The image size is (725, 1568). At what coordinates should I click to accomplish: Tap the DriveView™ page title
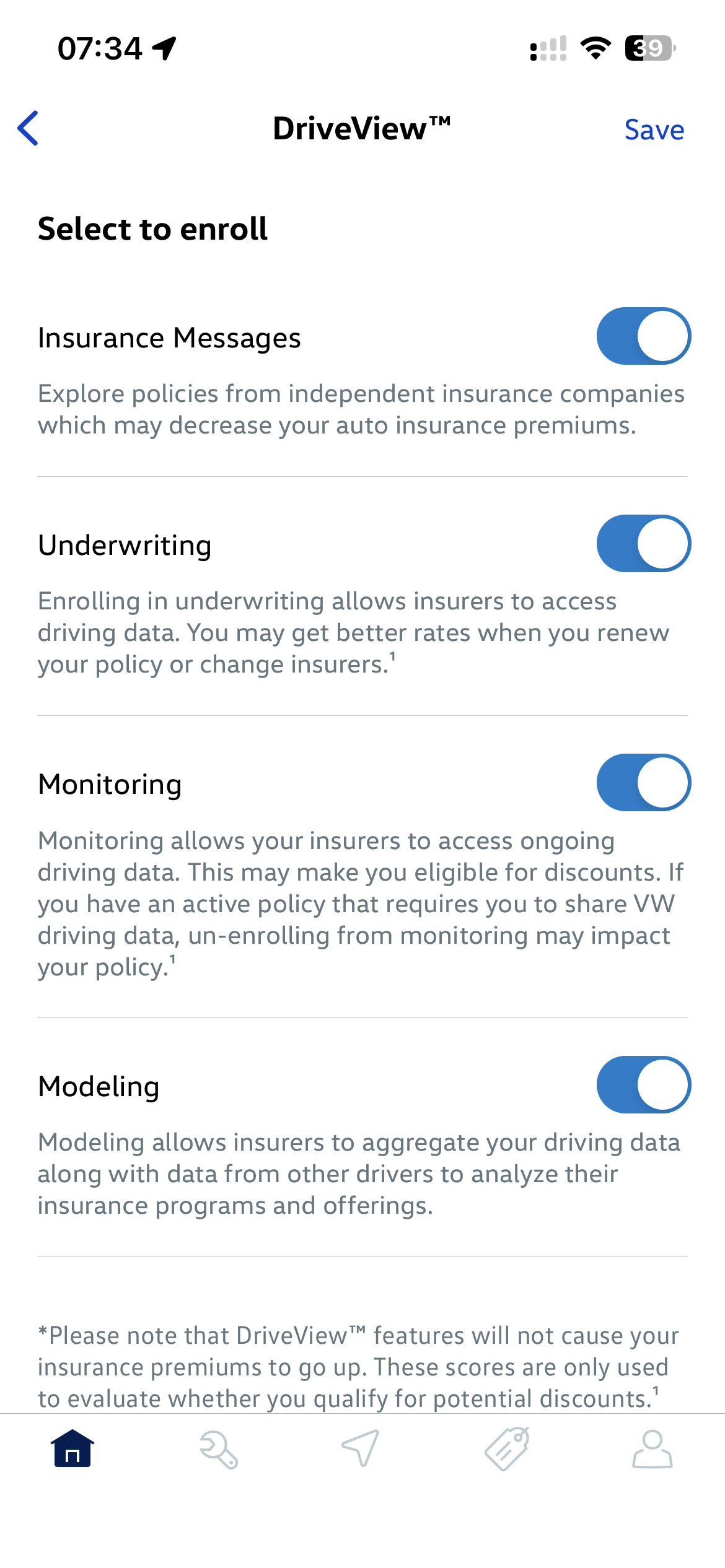pyautogui.click(x=362, y=129)
